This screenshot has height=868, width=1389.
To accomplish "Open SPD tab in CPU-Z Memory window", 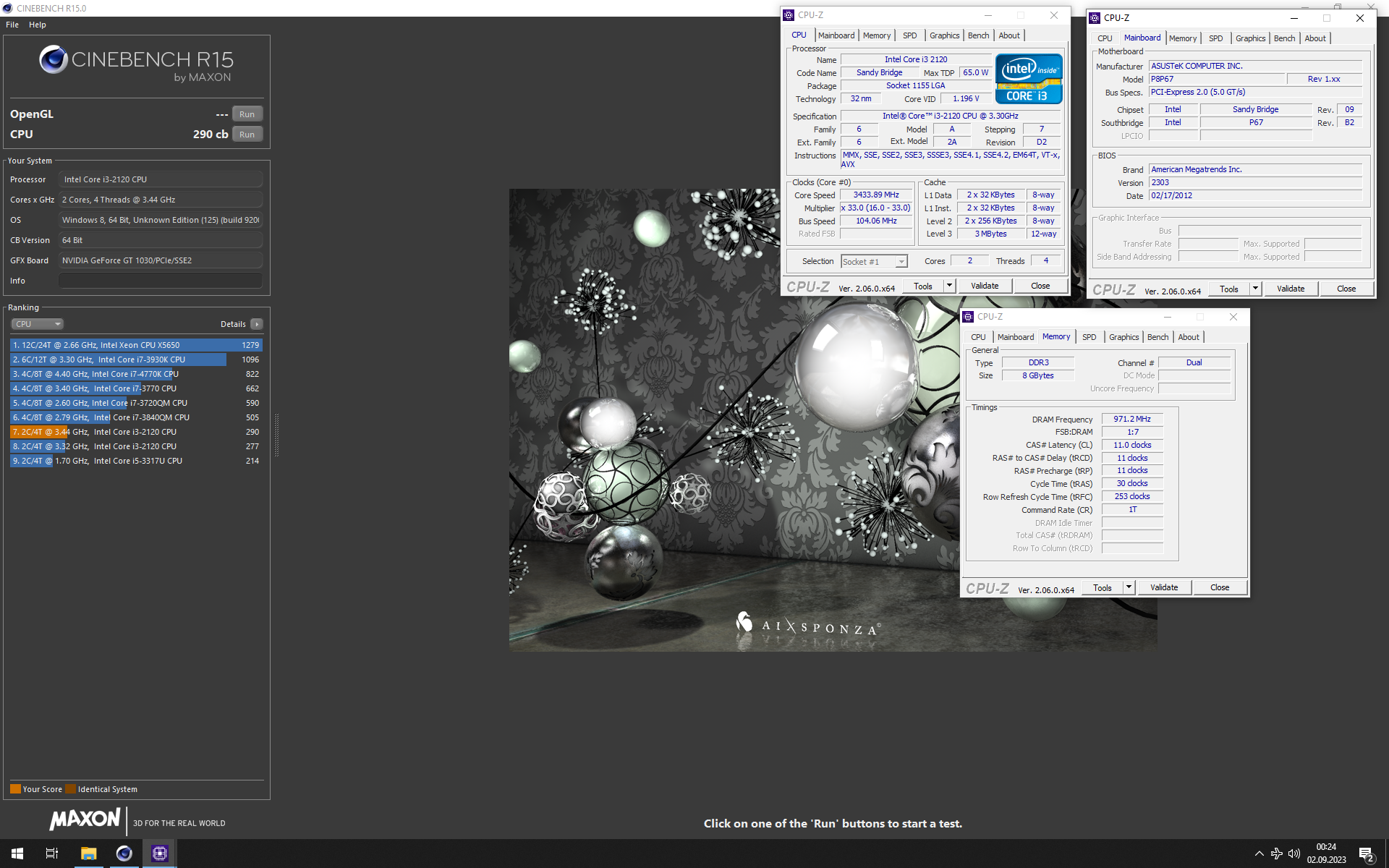I will coord(1089,337).
